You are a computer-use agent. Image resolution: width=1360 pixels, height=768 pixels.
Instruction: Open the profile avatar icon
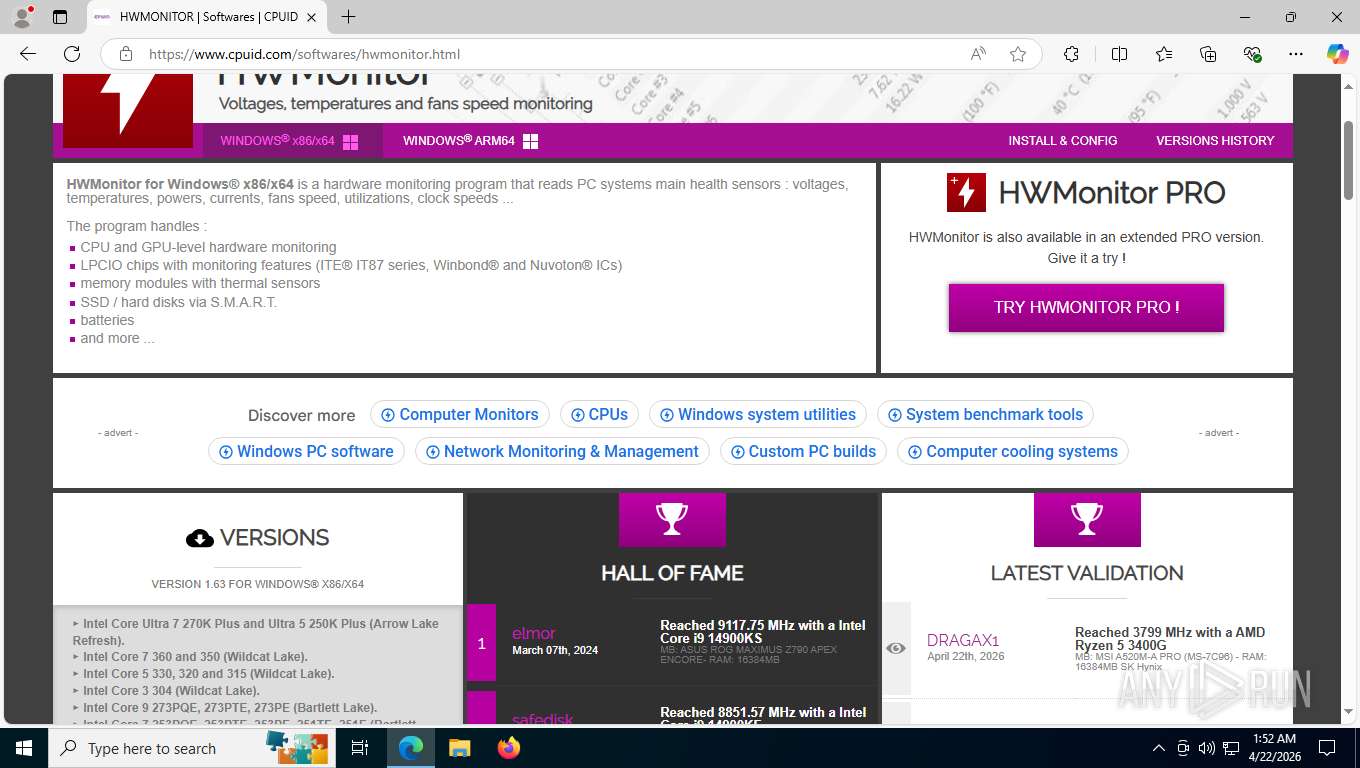point(22,17)
